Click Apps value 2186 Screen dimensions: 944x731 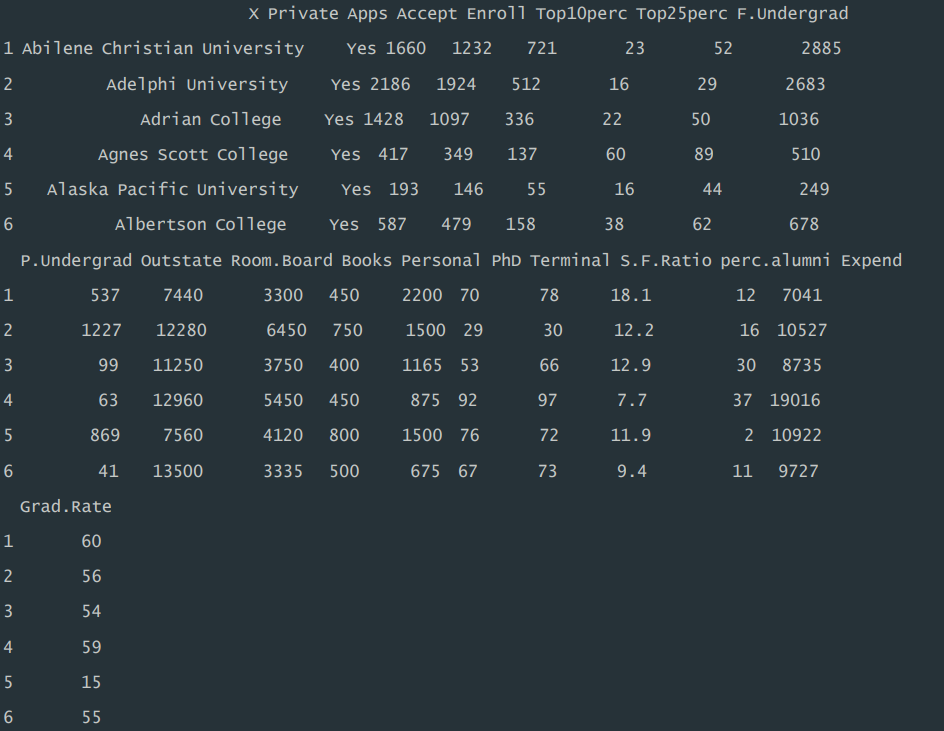tap(390, 84)
